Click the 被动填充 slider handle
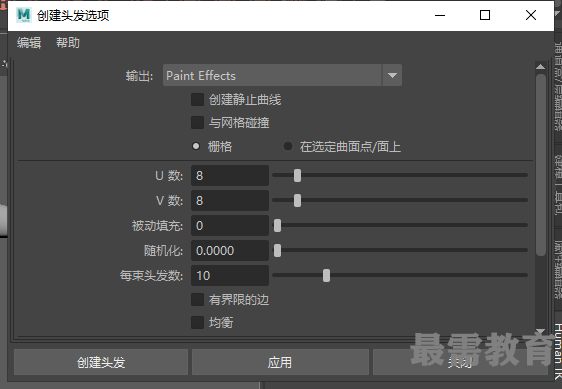The image size is (562, 389). tap(277, 226)
